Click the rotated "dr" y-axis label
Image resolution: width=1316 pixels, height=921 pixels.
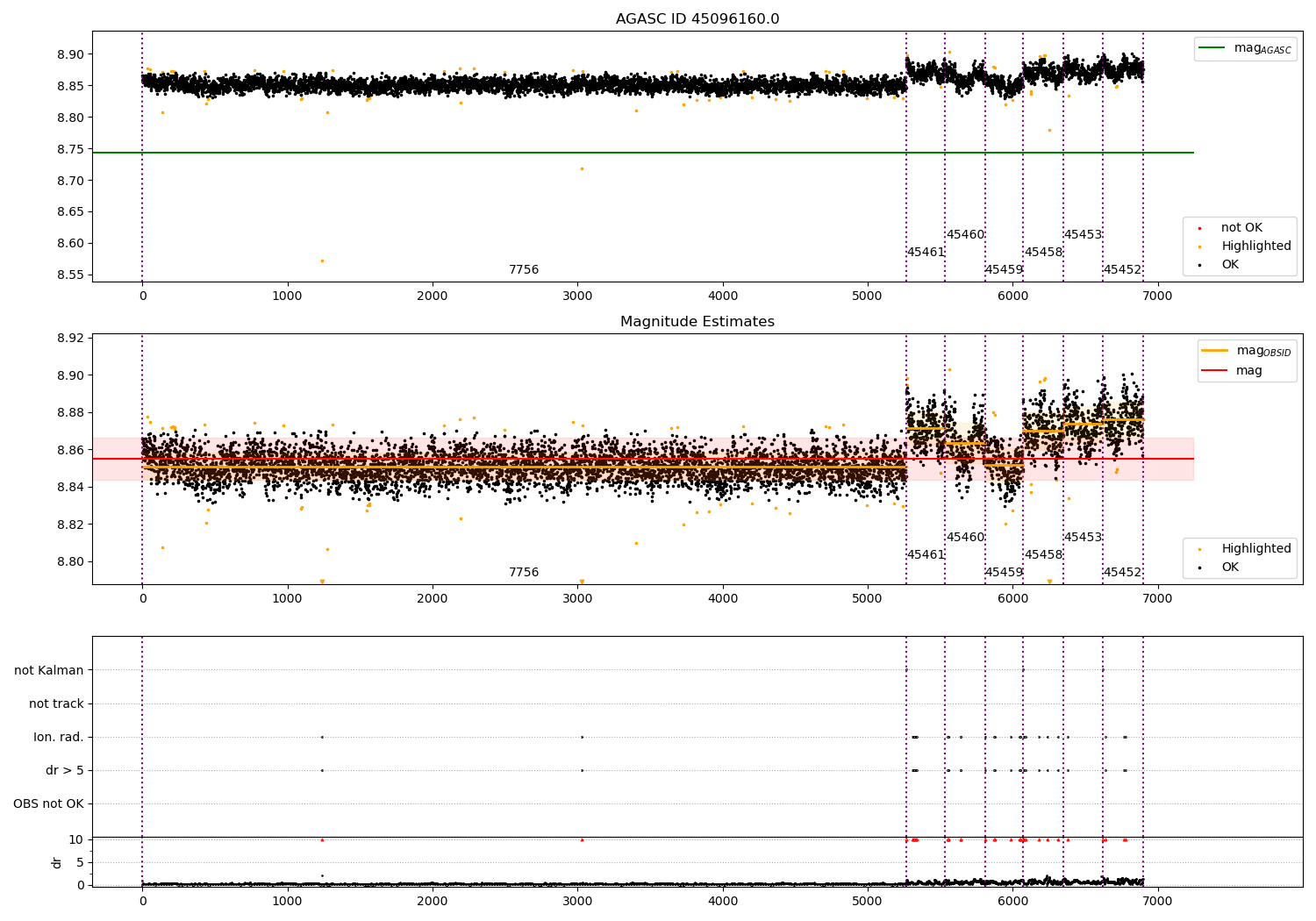tap(57, 862)
